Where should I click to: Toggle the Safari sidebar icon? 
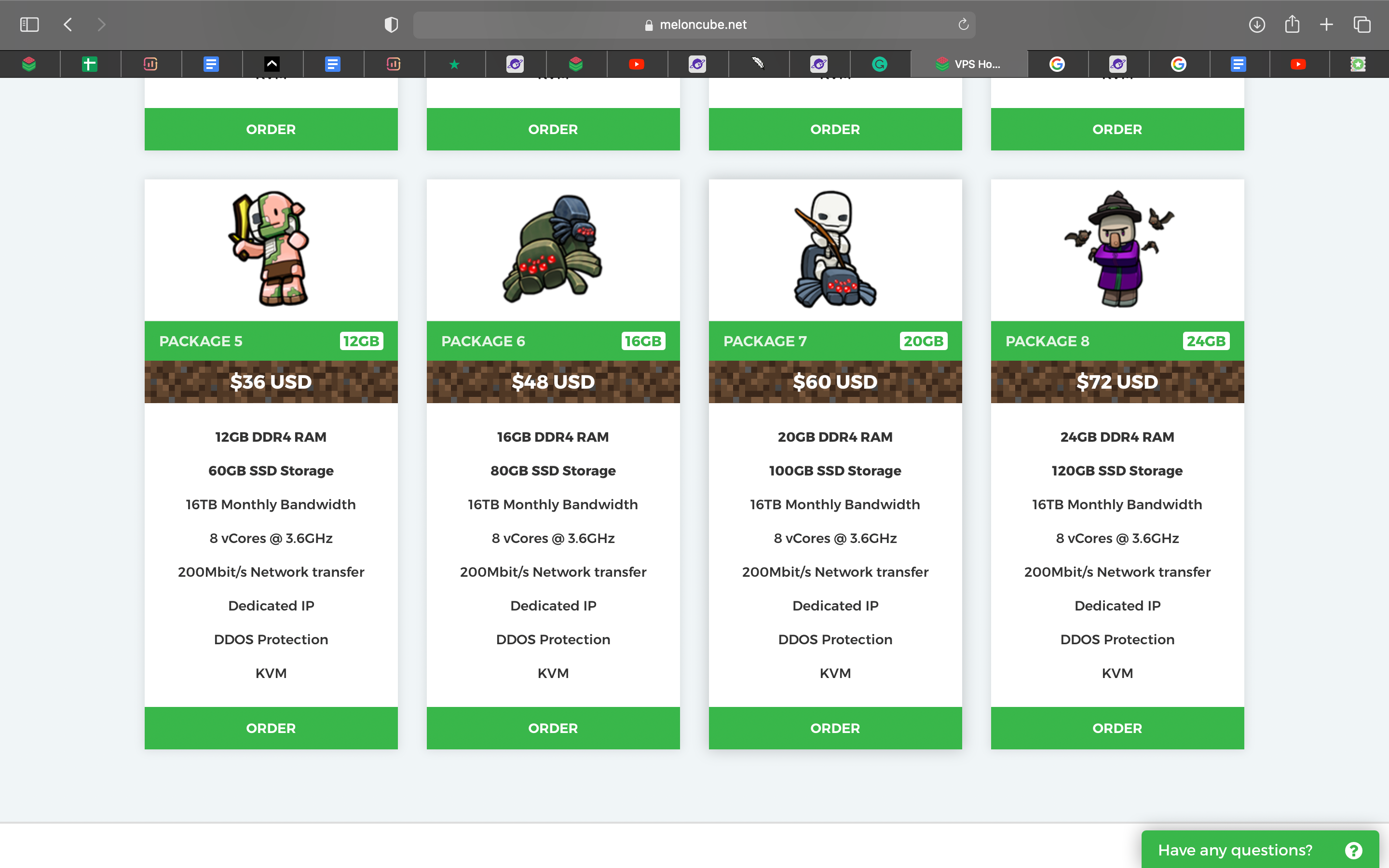tap(29, 25)
